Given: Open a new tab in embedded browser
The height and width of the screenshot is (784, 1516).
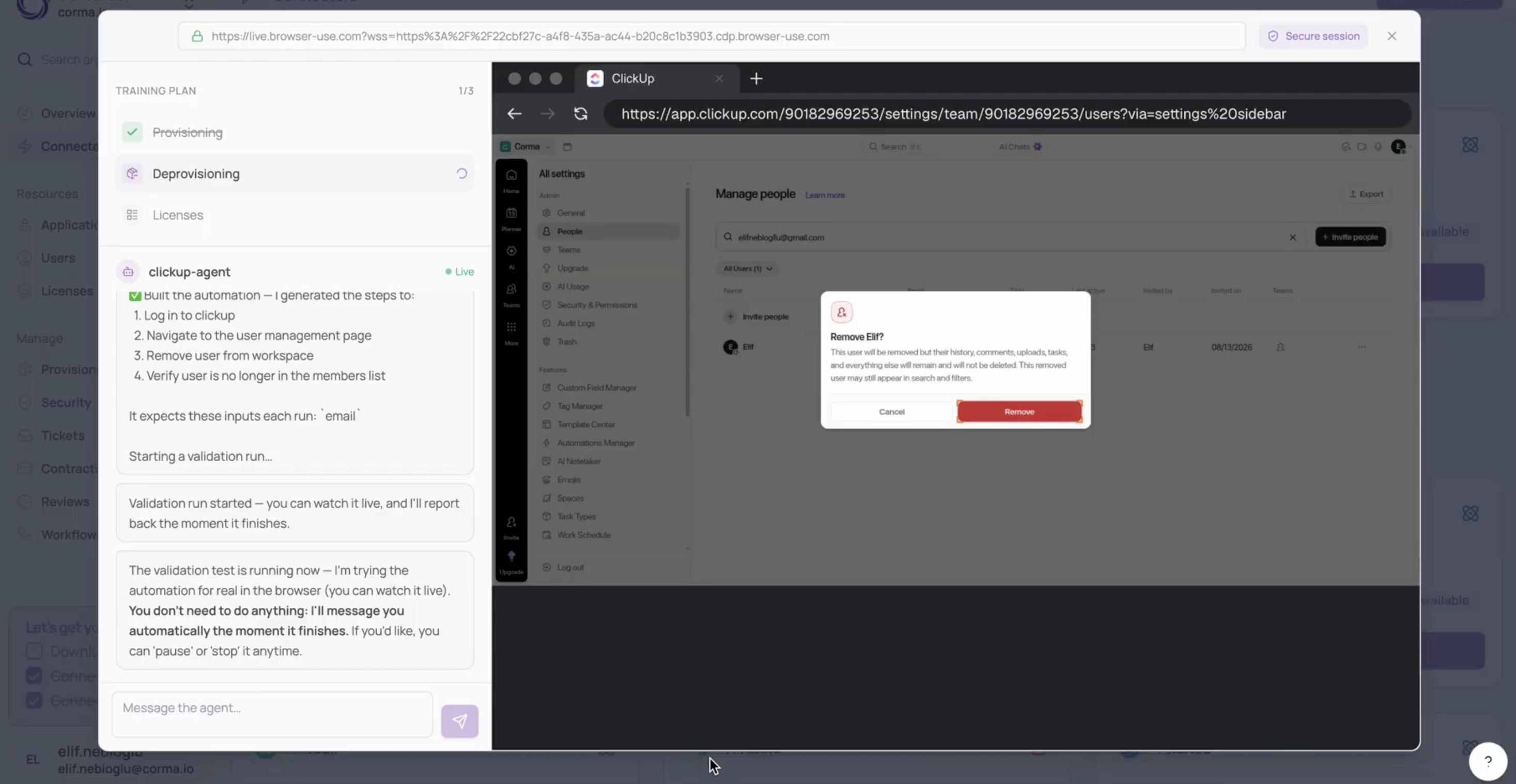Looking at the screenshot, I should click(756, 78).
